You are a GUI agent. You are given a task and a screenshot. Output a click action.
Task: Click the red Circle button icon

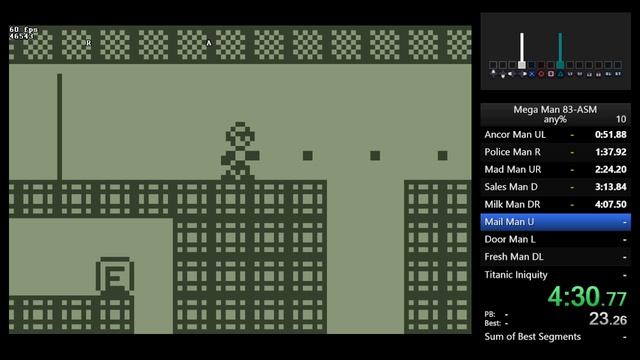[541, 74]
